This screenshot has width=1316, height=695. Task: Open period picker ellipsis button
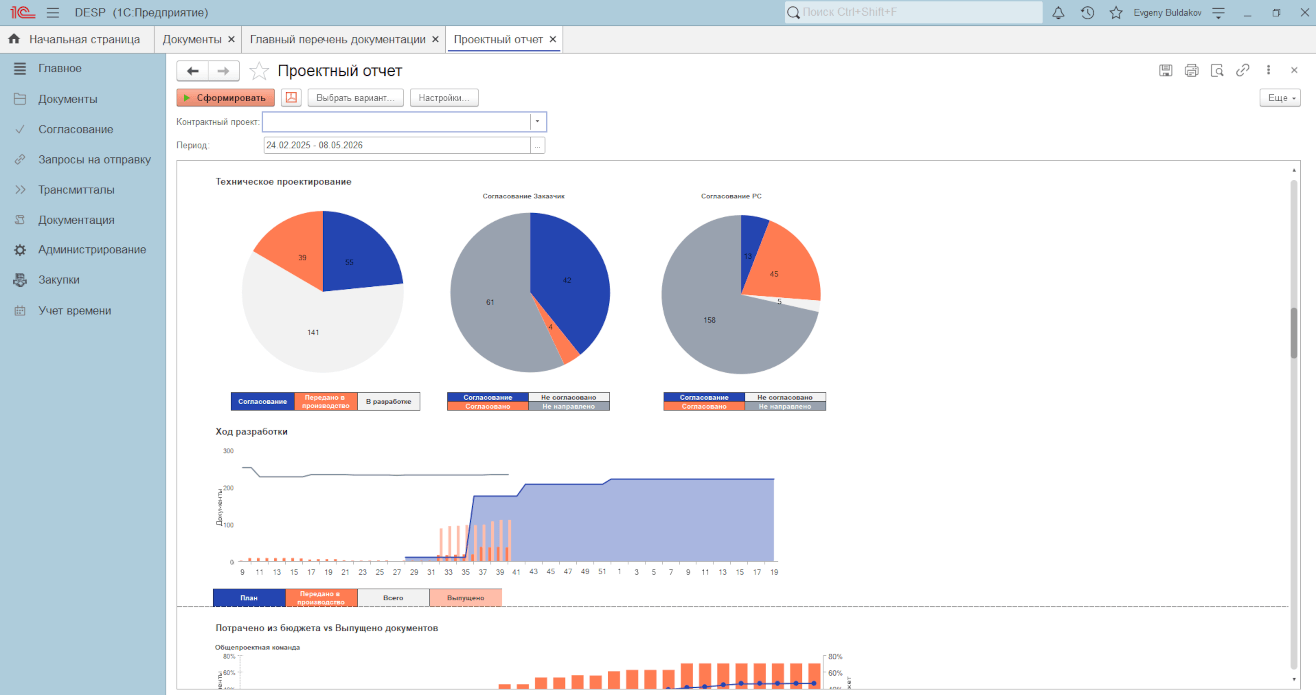tap(538, 145)
